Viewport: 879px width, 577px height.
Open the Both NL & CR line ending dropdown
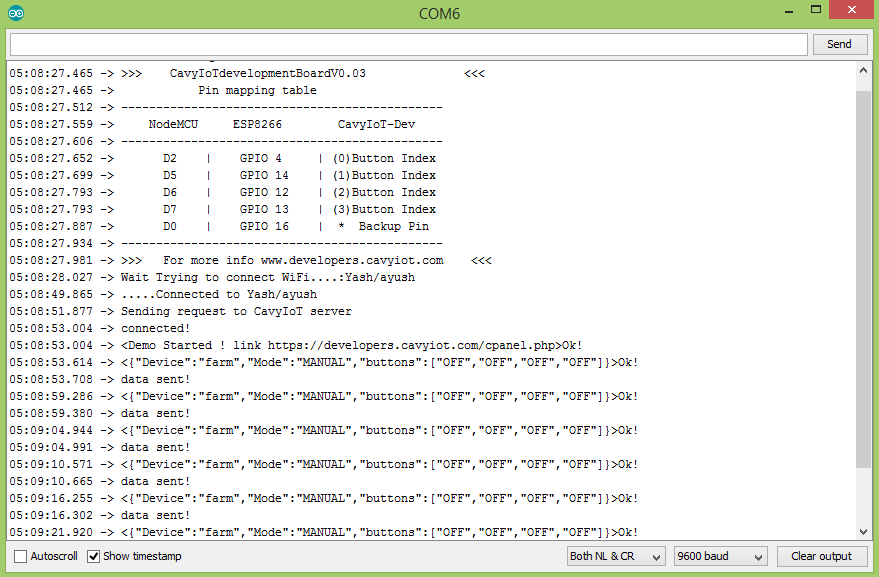pyautogui.click(x=615, y=556)
